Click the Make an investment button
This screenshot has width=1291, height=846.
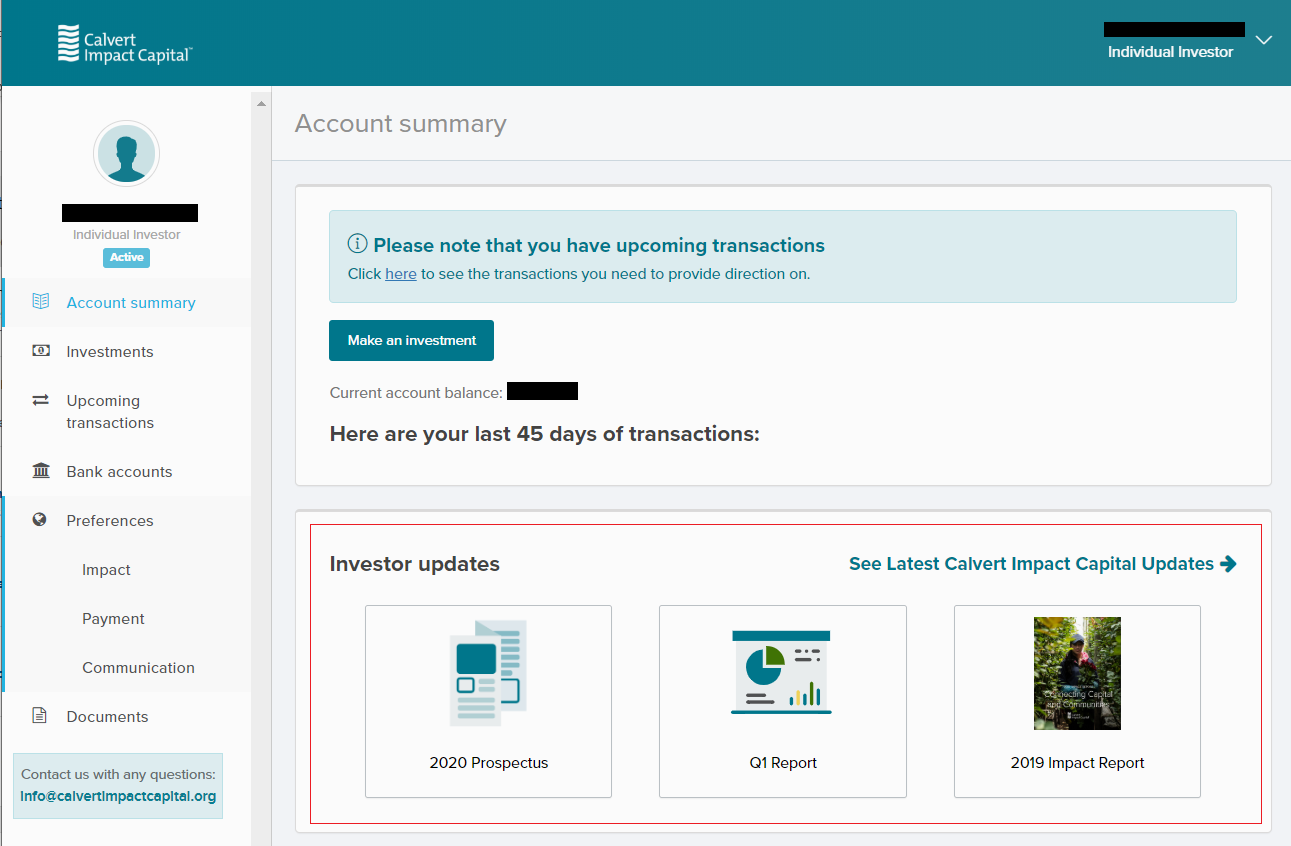[x=411, y=340]
